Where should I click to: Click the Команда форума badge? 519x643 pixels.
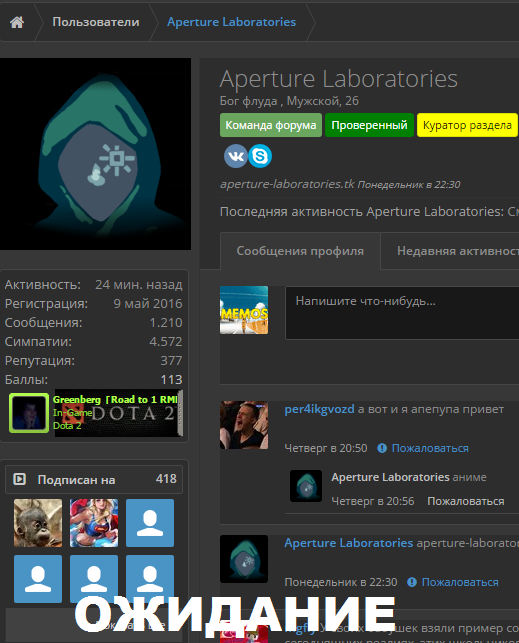tap(271, 125)
